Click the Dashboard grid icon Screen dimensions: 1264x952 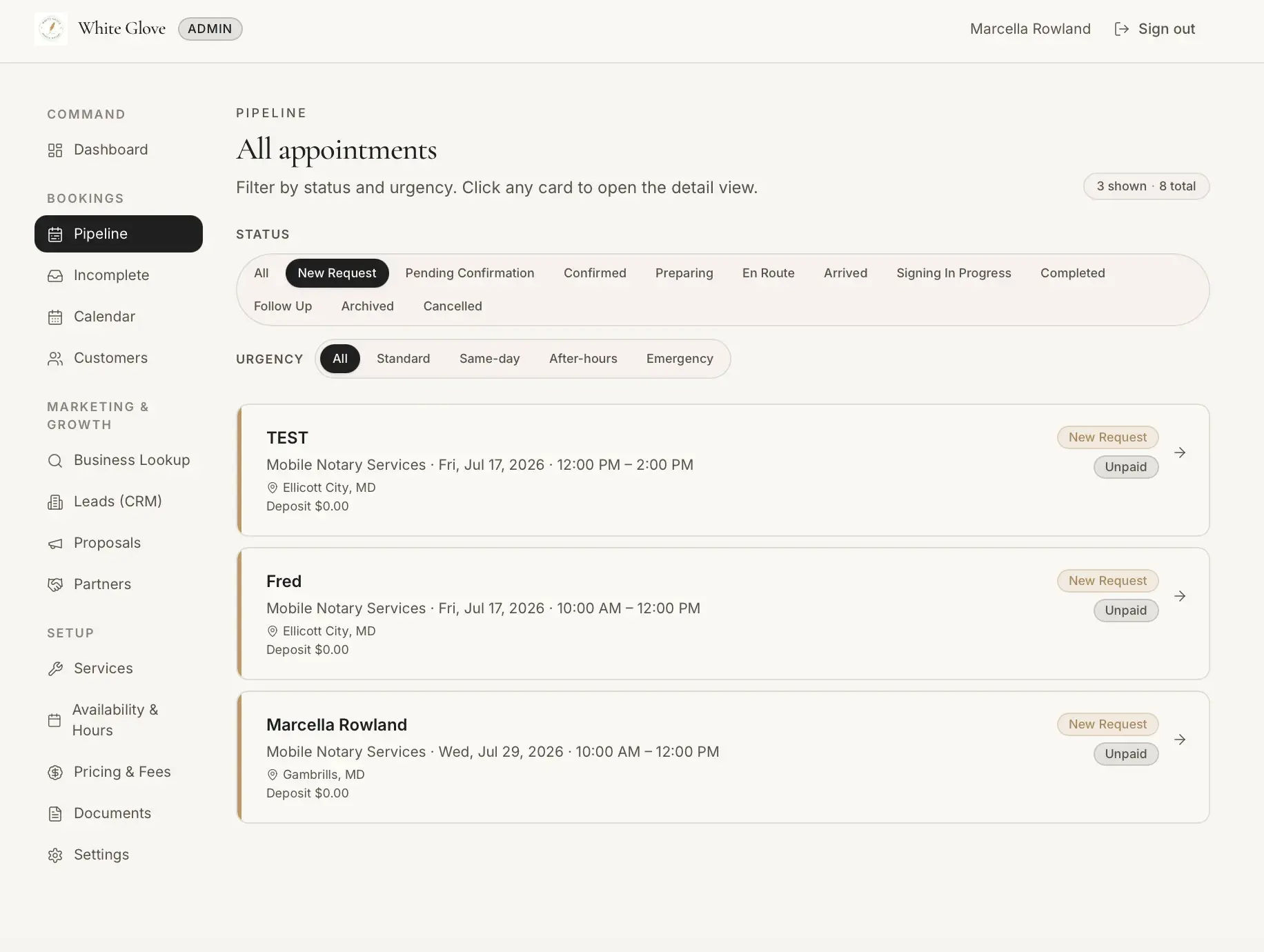tap(55, 150)
